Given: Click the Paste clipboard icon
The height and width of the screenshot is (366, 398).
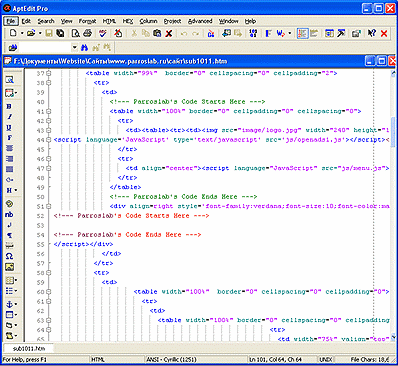Looking at the screenshot, I should click(157, 33).
